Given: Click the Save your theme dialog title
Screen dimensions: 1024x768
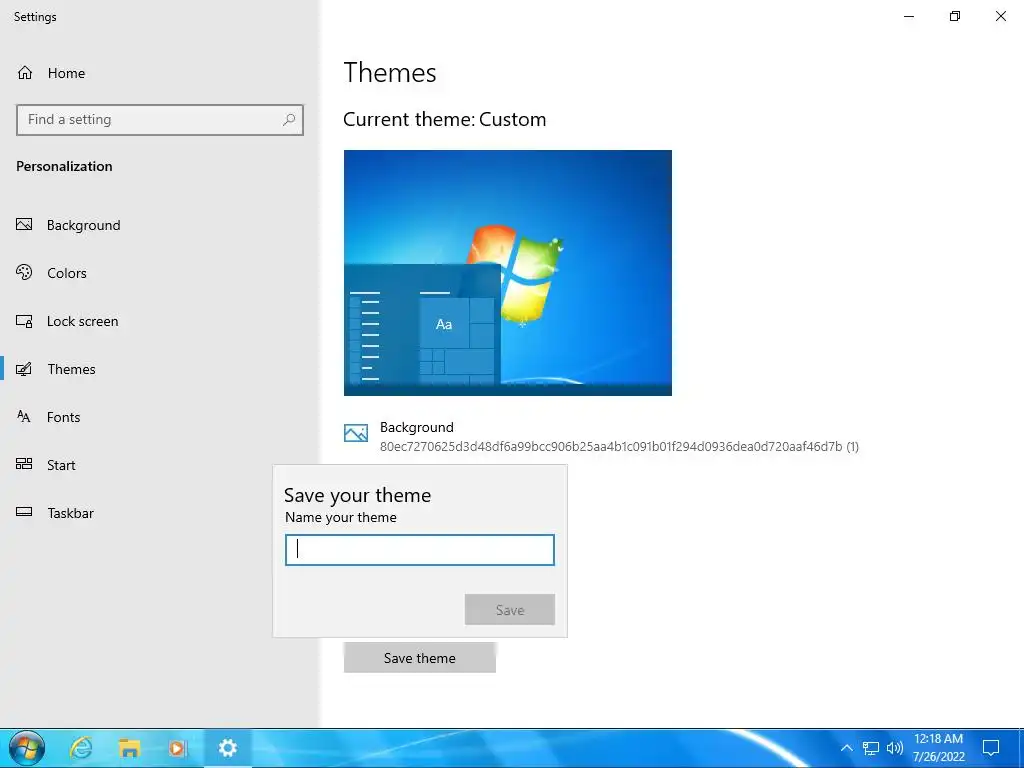Looking at the screenshot, I should (357, 496).
